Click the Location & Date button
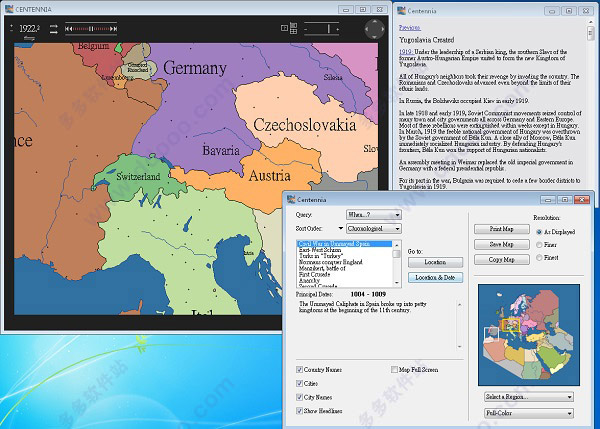 coord(435,277)
